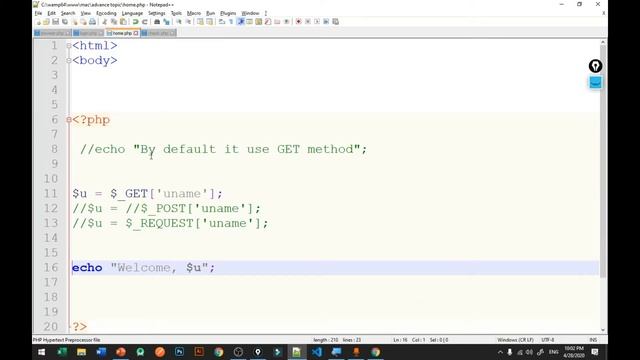Open the Plugins menu
Screen dimensions: 640x360
pos(228,13)
